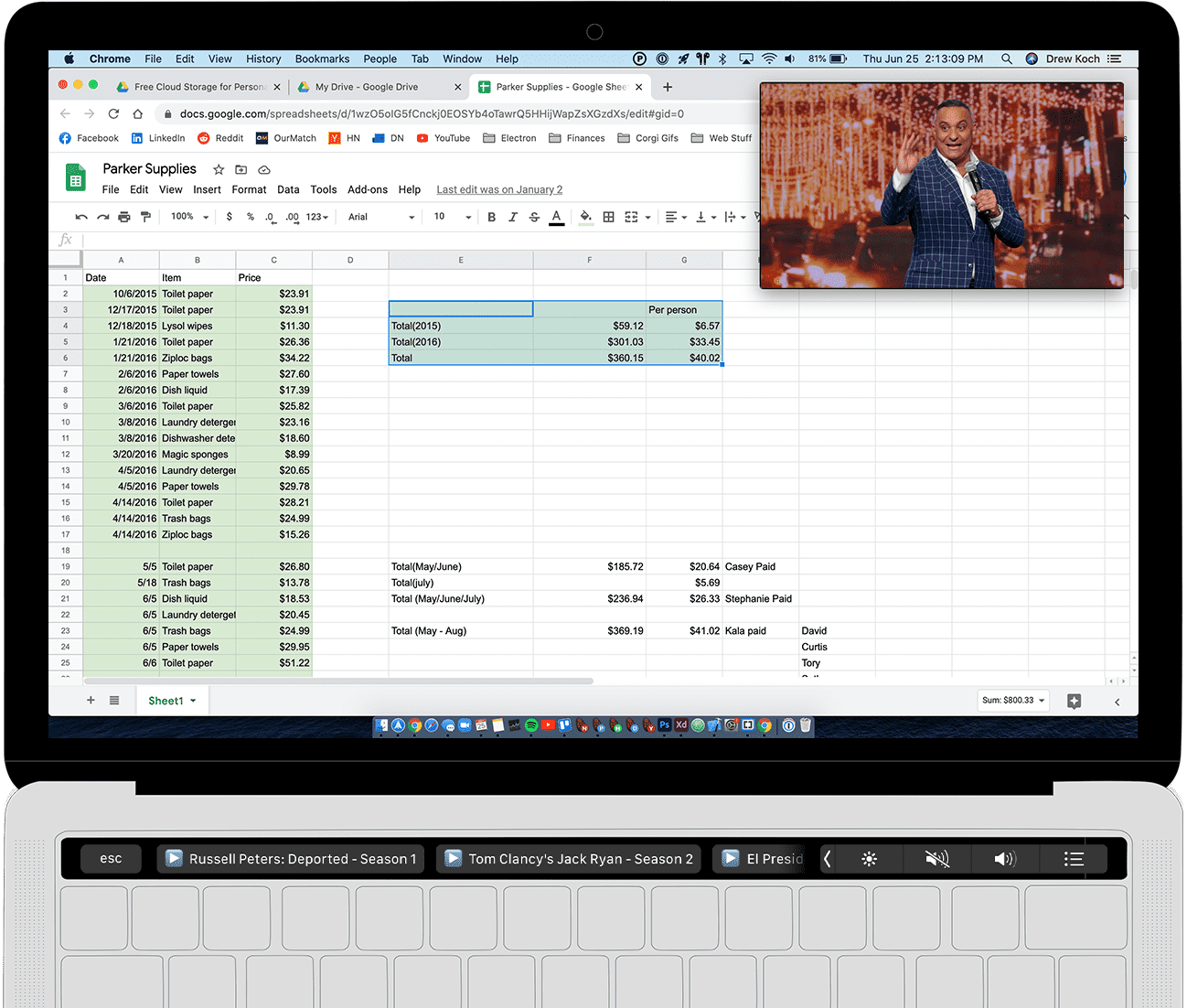Click the strikethrough icon
The image size is (1187, 1008).
coord(534,217)
